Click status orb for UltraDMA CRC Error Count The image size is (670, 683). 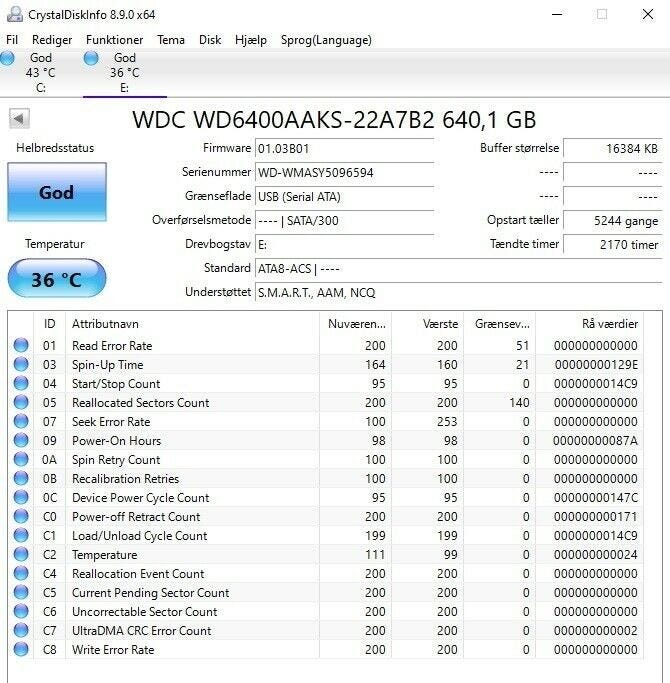tap(21, 630)
